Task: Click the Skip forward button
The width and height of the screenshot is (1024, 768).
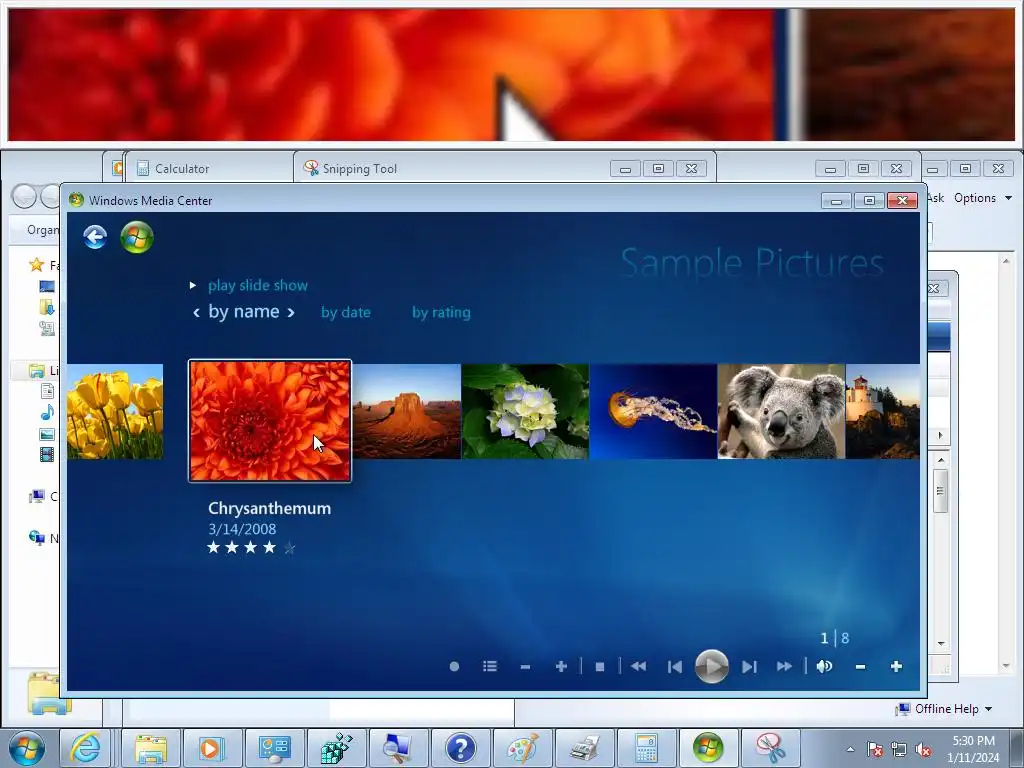Action: tap(749, 666)
